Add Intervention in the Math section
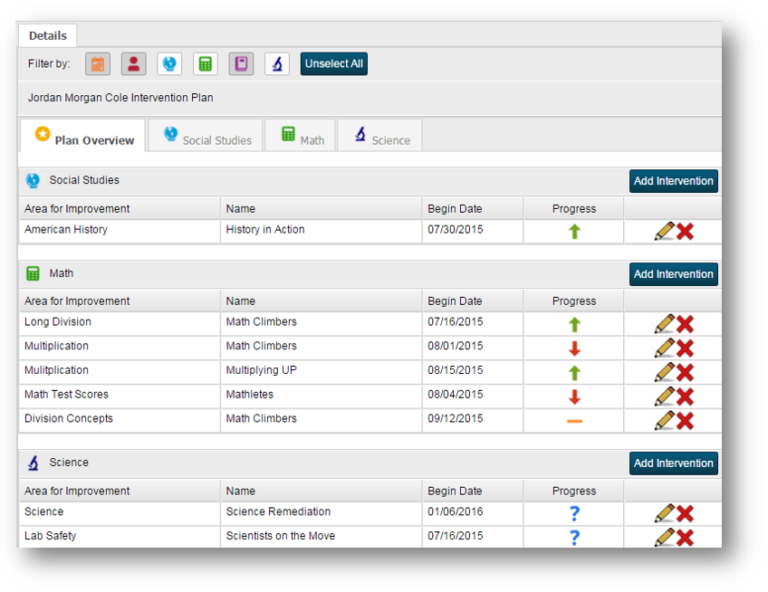The height and width of the screenshot is (592, 768). tap(673, 274)
